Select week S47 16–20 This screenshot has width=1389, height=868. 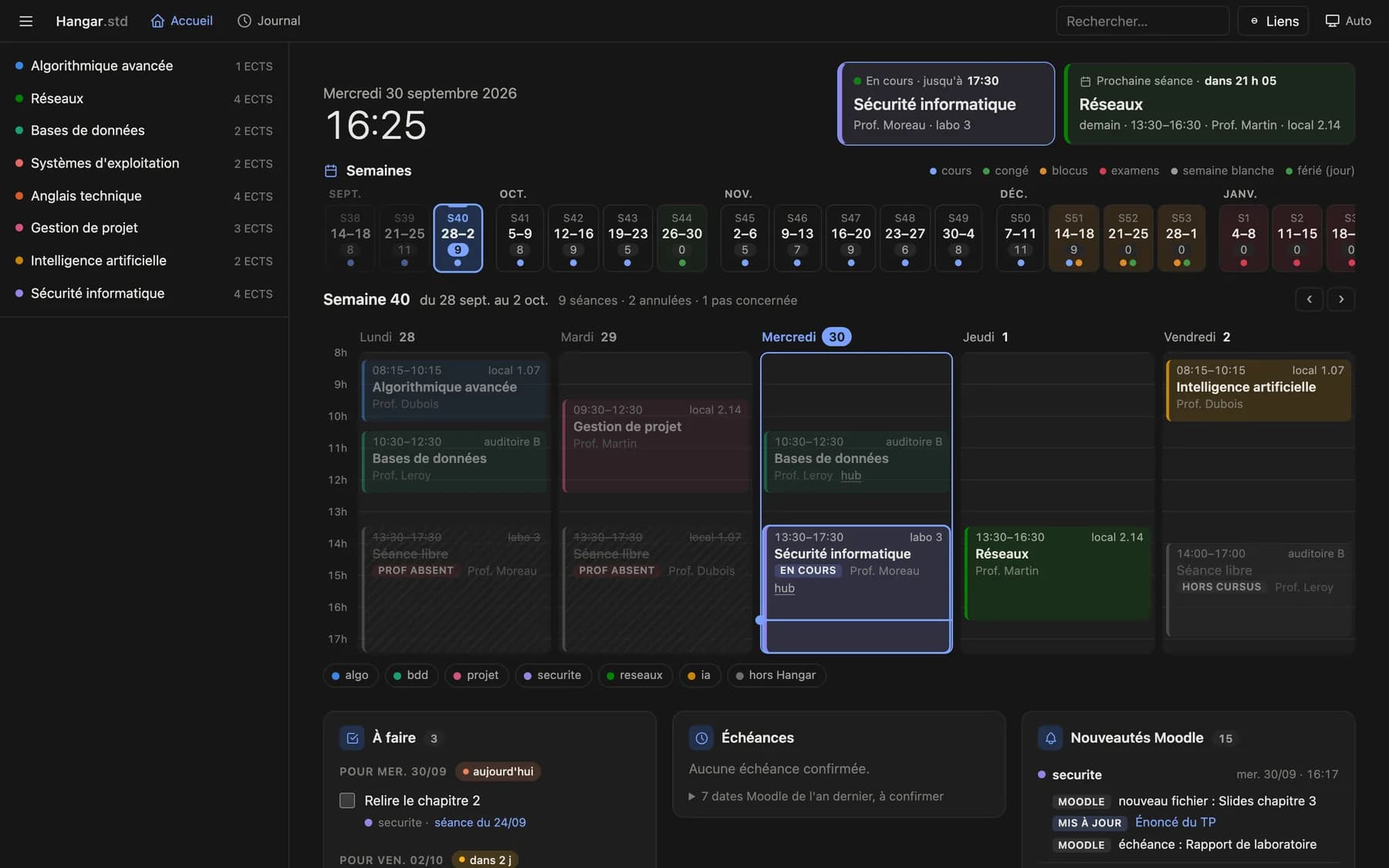click(x=850, y=238)
